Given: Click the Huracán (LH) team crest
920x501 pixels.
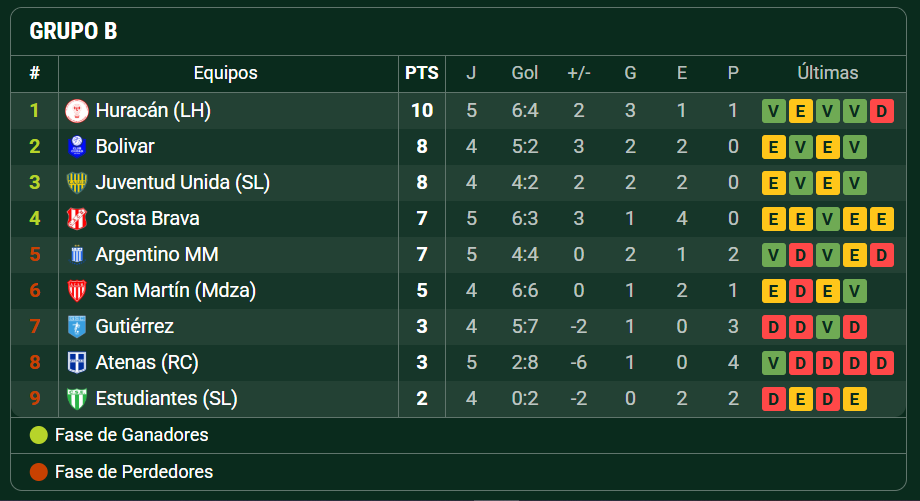Looking at the screenshot, I should (77, 111).
